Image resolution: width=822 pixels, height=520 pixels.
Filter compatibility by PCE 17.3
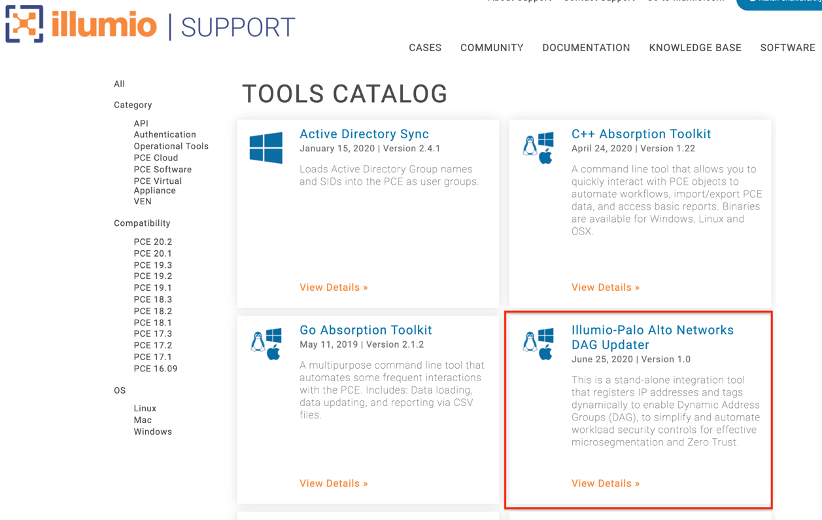[x=153, y=333]
